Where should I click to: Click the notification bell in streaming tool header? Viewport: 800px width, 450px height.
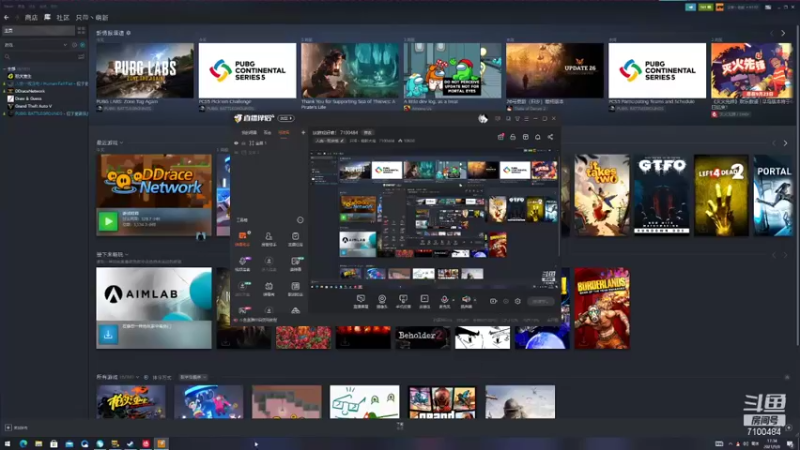tap(538, 137)
